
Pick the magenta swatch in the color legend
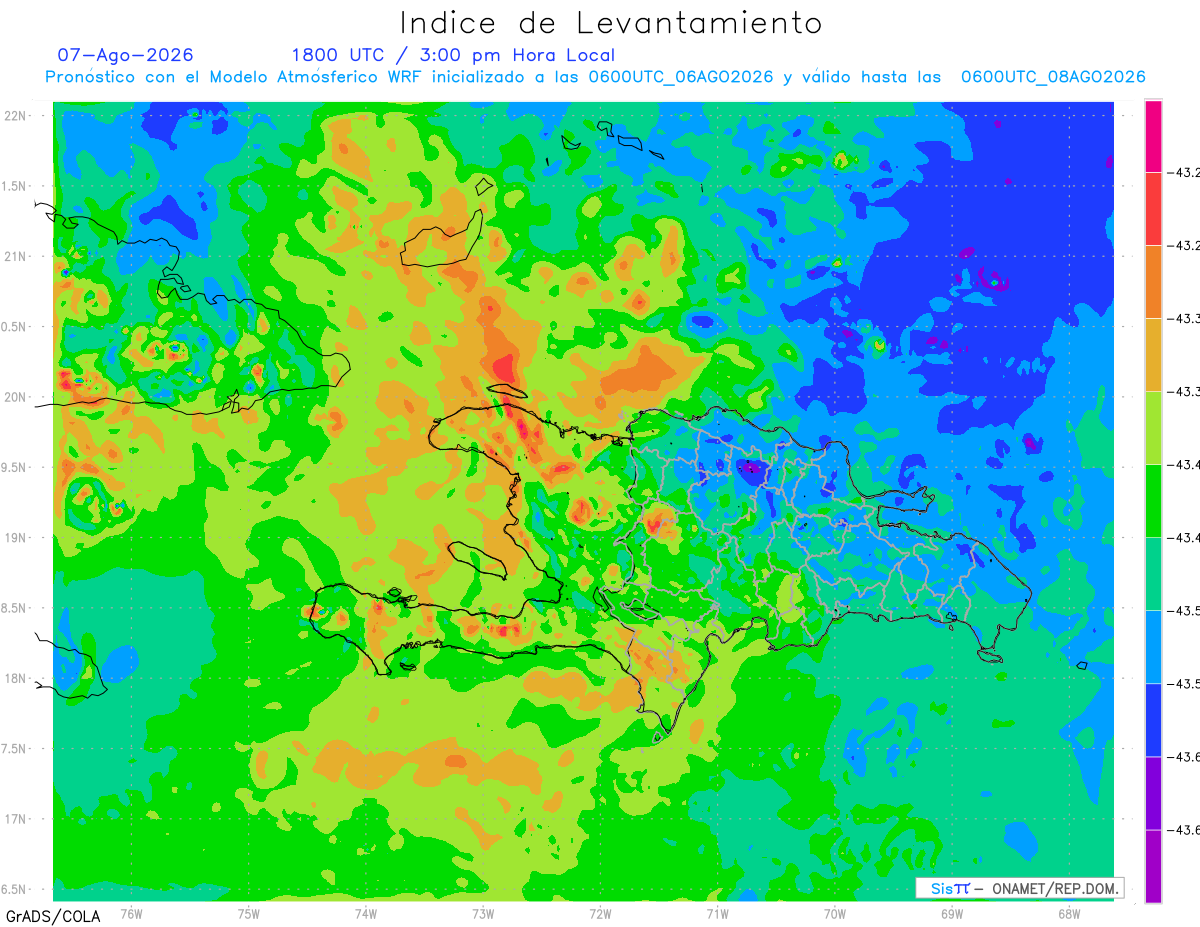[x=1153, y=136]
